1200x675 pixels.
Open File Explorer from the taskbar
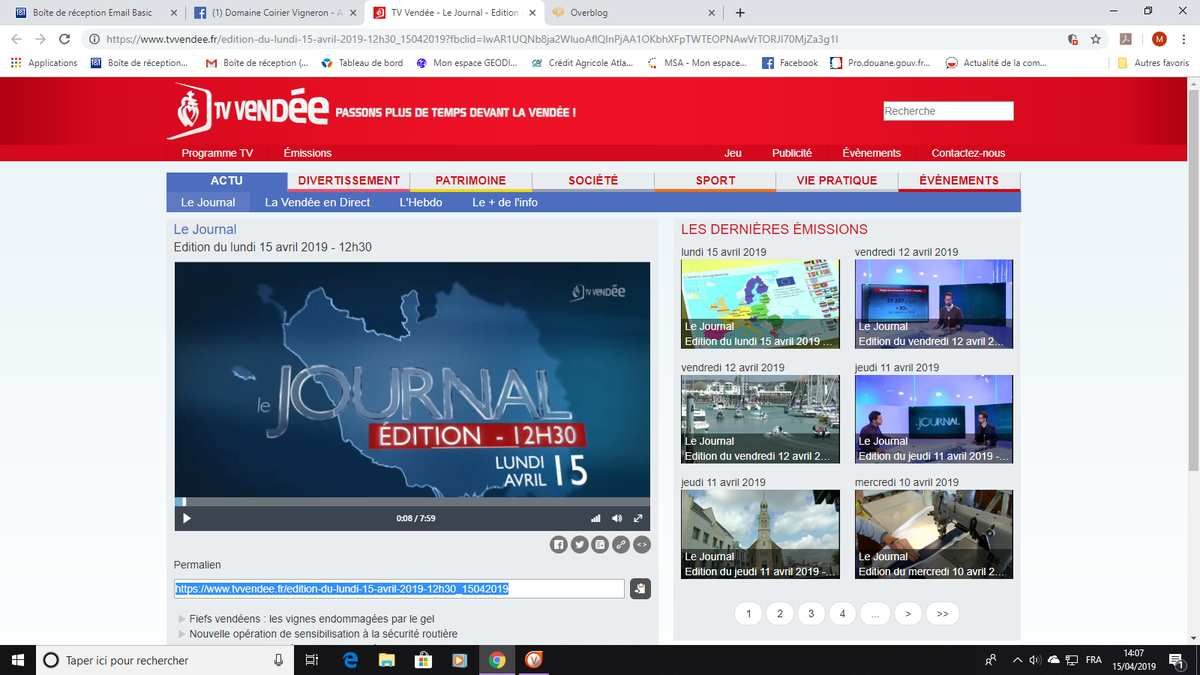tap(386, 660)
